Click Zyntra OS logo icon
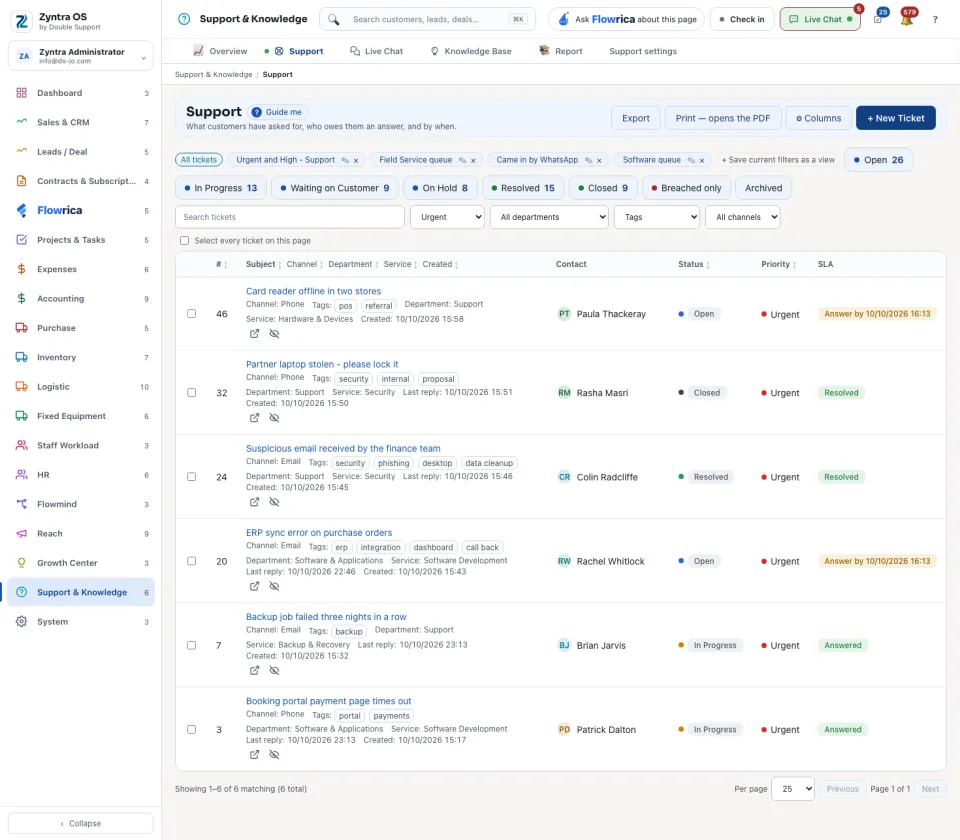The image size is (960, 840). [x=21, y=21]
